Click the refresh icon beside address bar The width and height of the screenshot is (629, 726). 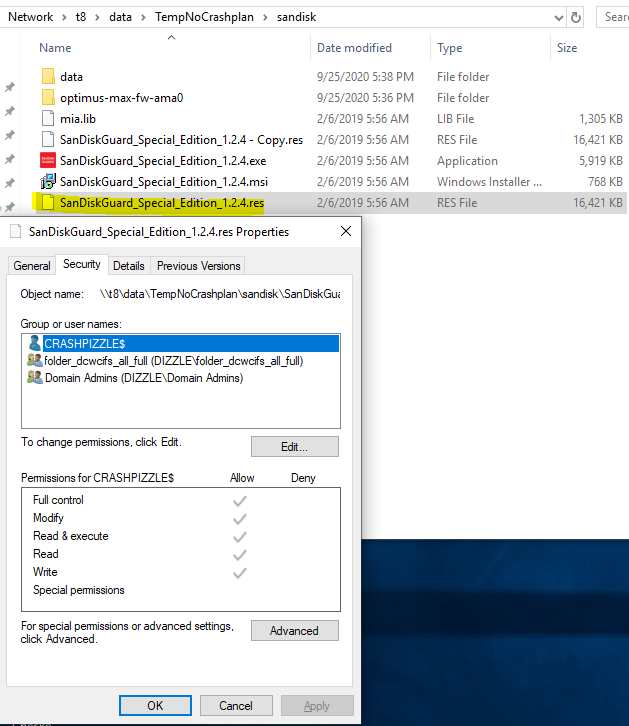(x=576, y=18)
